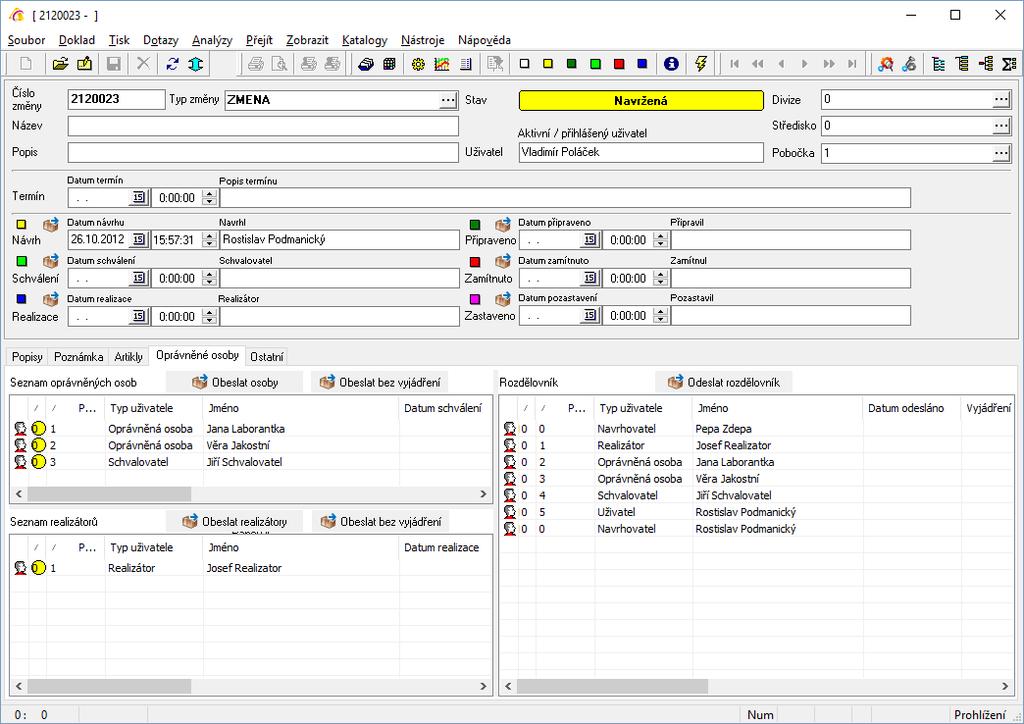Click the Odeslat rozdělovník button

[724, 382]
